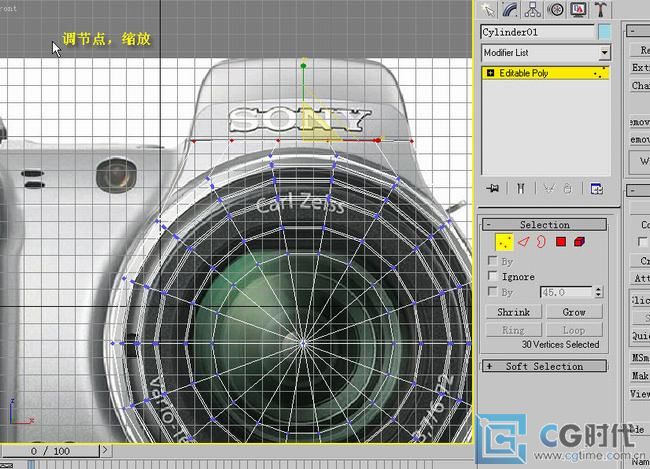The width and height of the screenshot is (650, 469).
Task: Click the spinner arrows beside 45.0
Action: click(598, 292)
